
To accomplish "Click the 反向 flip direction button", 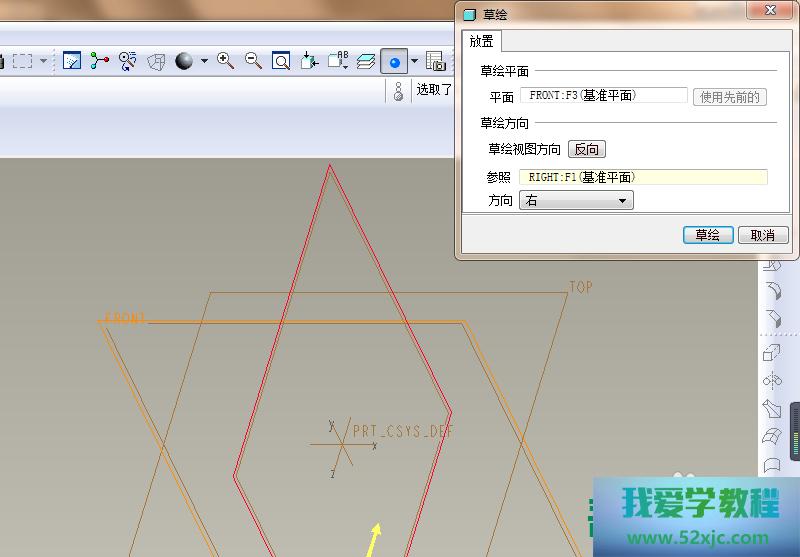I will point(587,149).
